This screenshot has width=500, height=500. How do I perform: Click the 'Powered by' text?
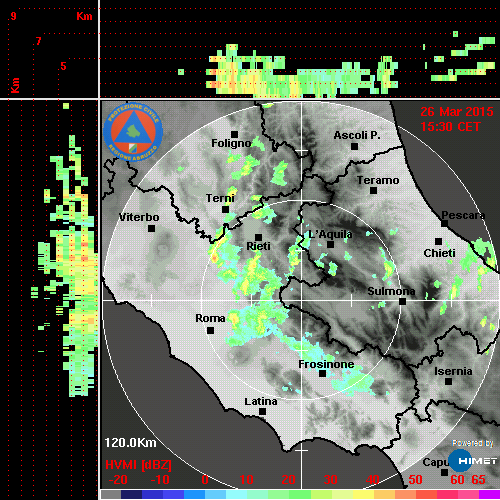pos(473,443)
